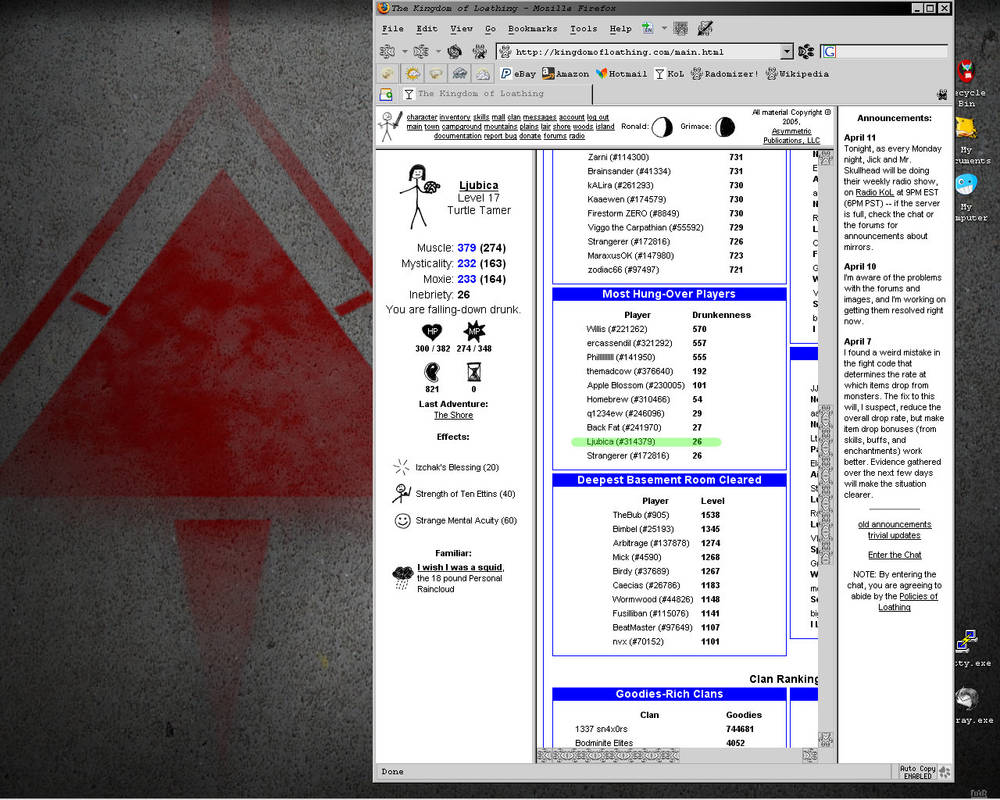Viewport: 1000px width, 800px height.
Task: Click the Strange Mental Acuity smiley icon
Action: (402, 521)
